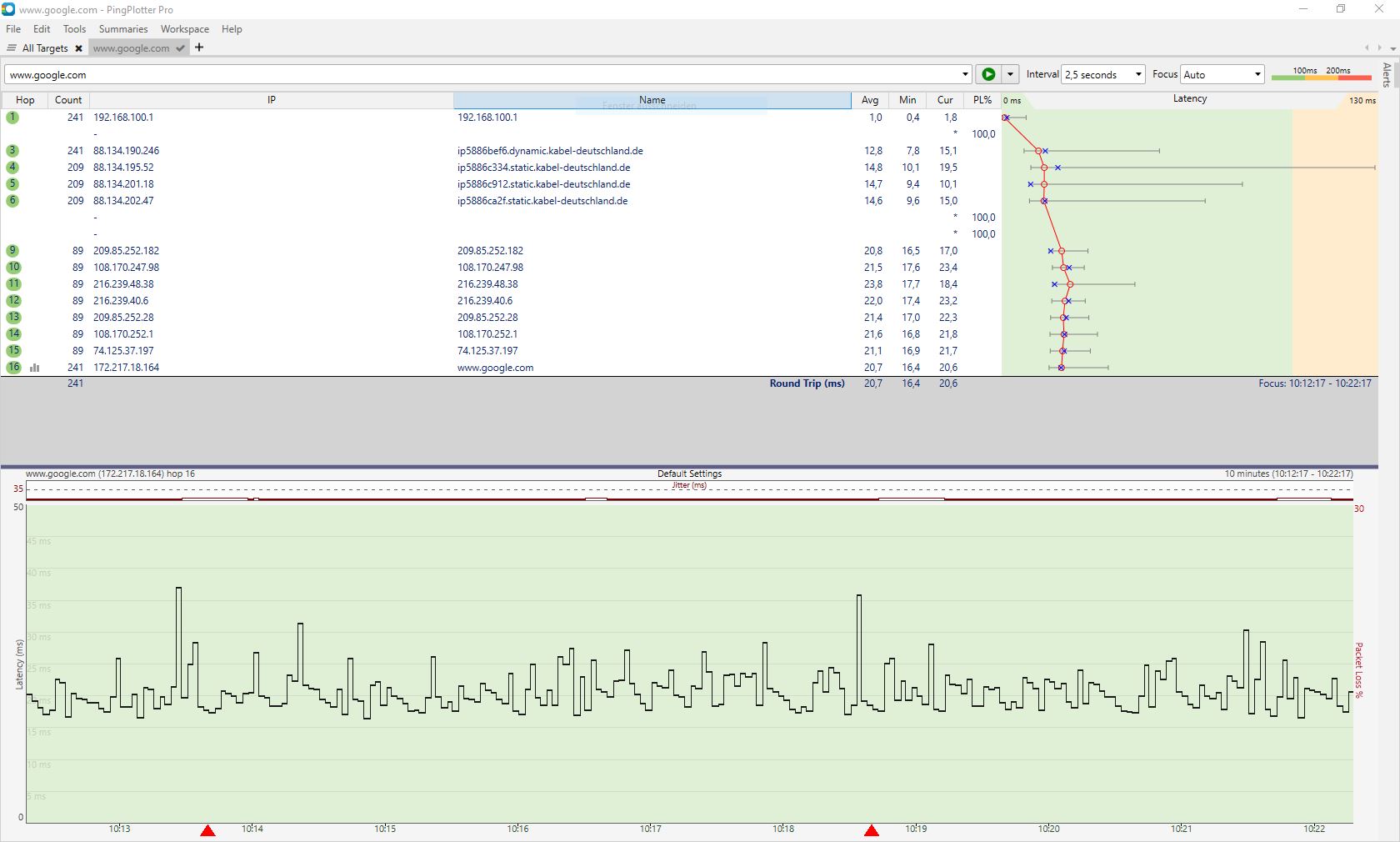The height and width of the screenshot is (842, 1400).
Task: Click the PingPlotter Pro app icon in title bar
Action: pos(8,8)
